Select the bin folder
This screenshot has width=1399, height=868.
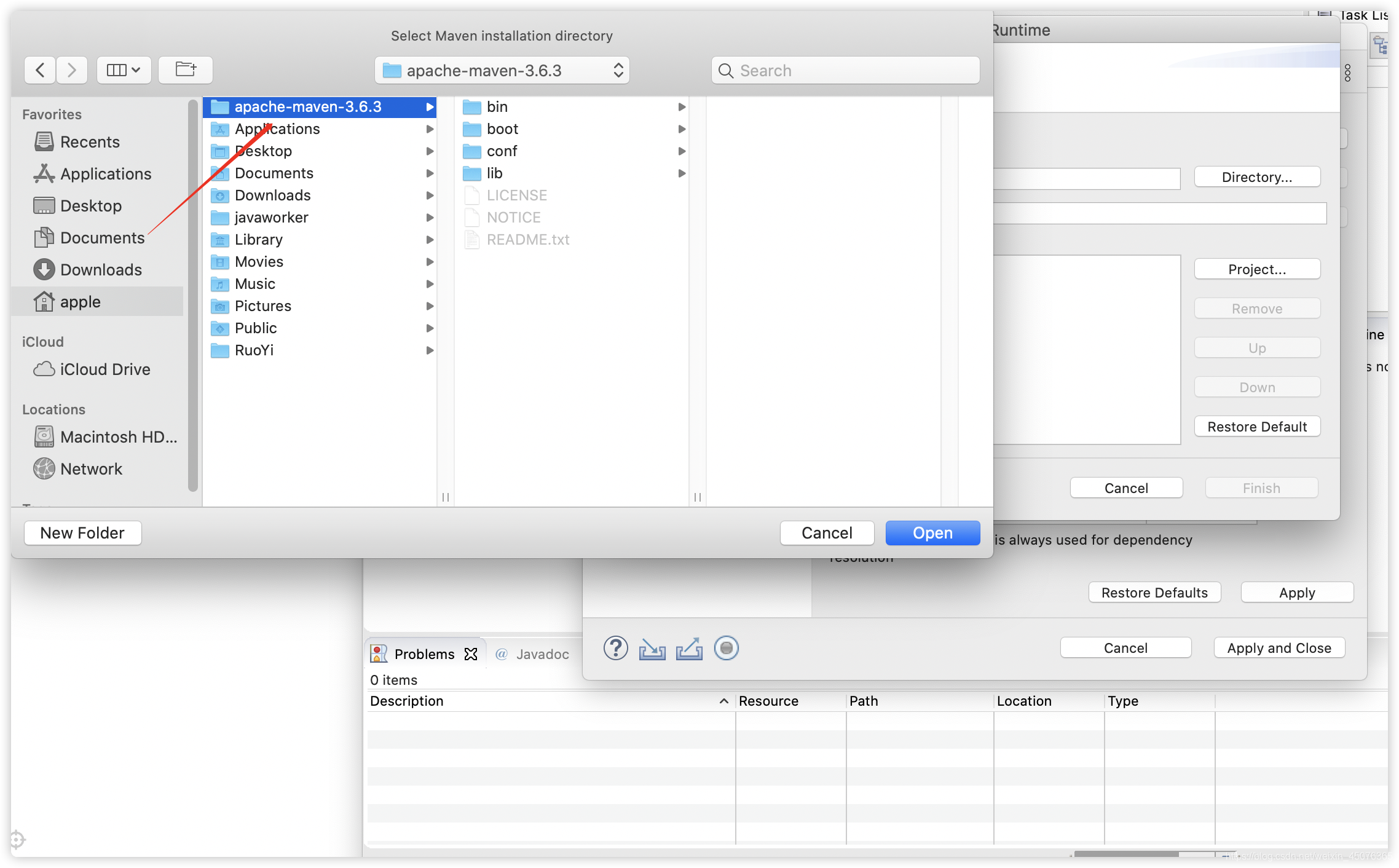572,107
